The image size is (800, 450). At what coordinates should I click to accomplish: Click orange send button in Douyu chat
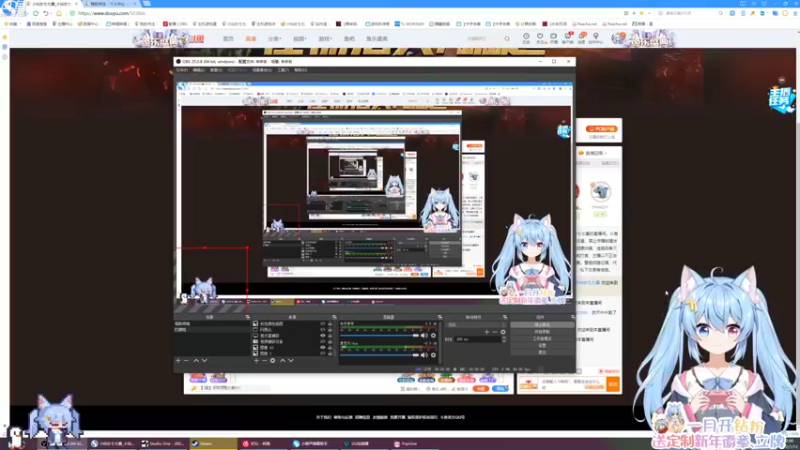613,384
